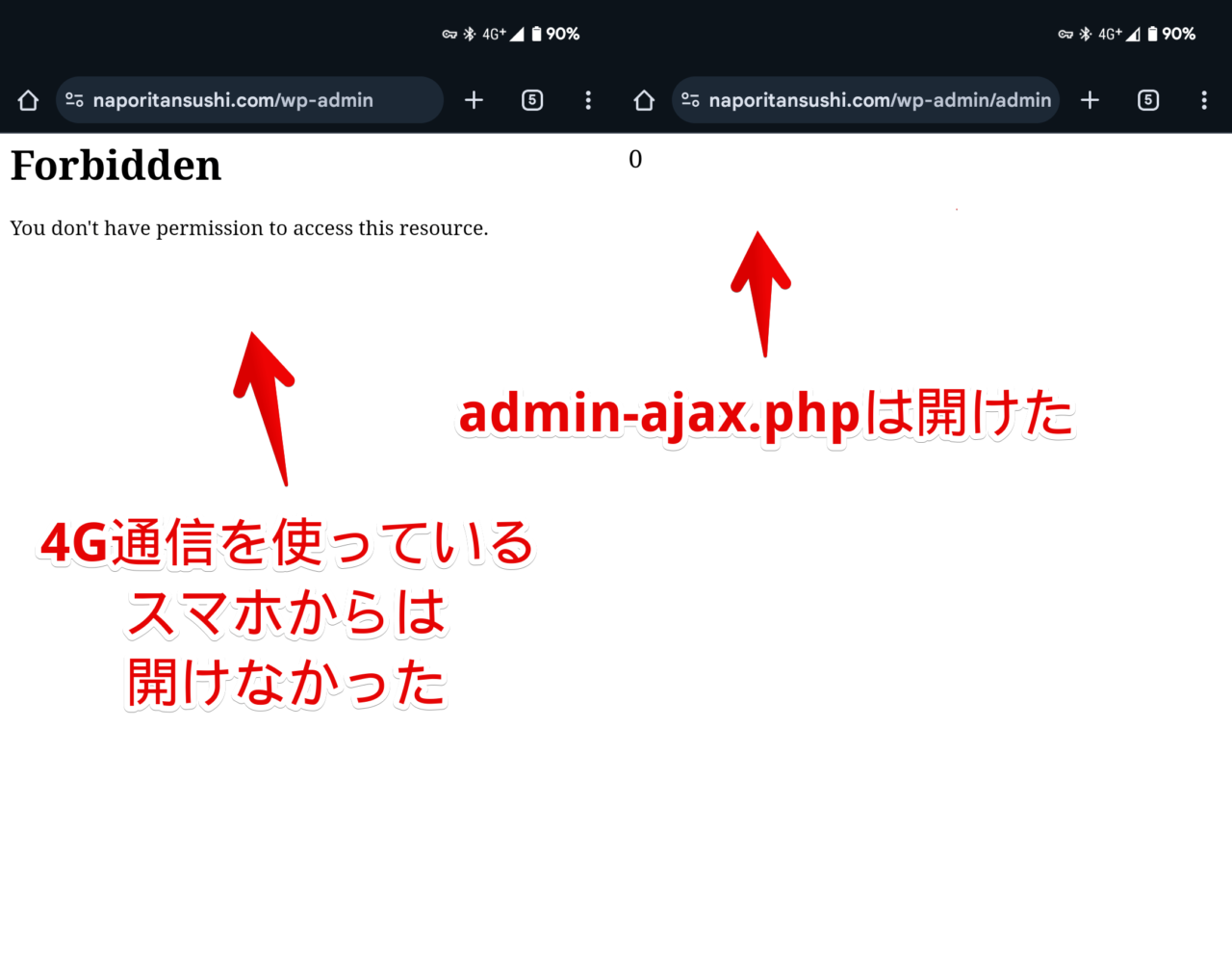Open the three-dot menu in the right browser
The image size is (1232, 962).
1204,100
